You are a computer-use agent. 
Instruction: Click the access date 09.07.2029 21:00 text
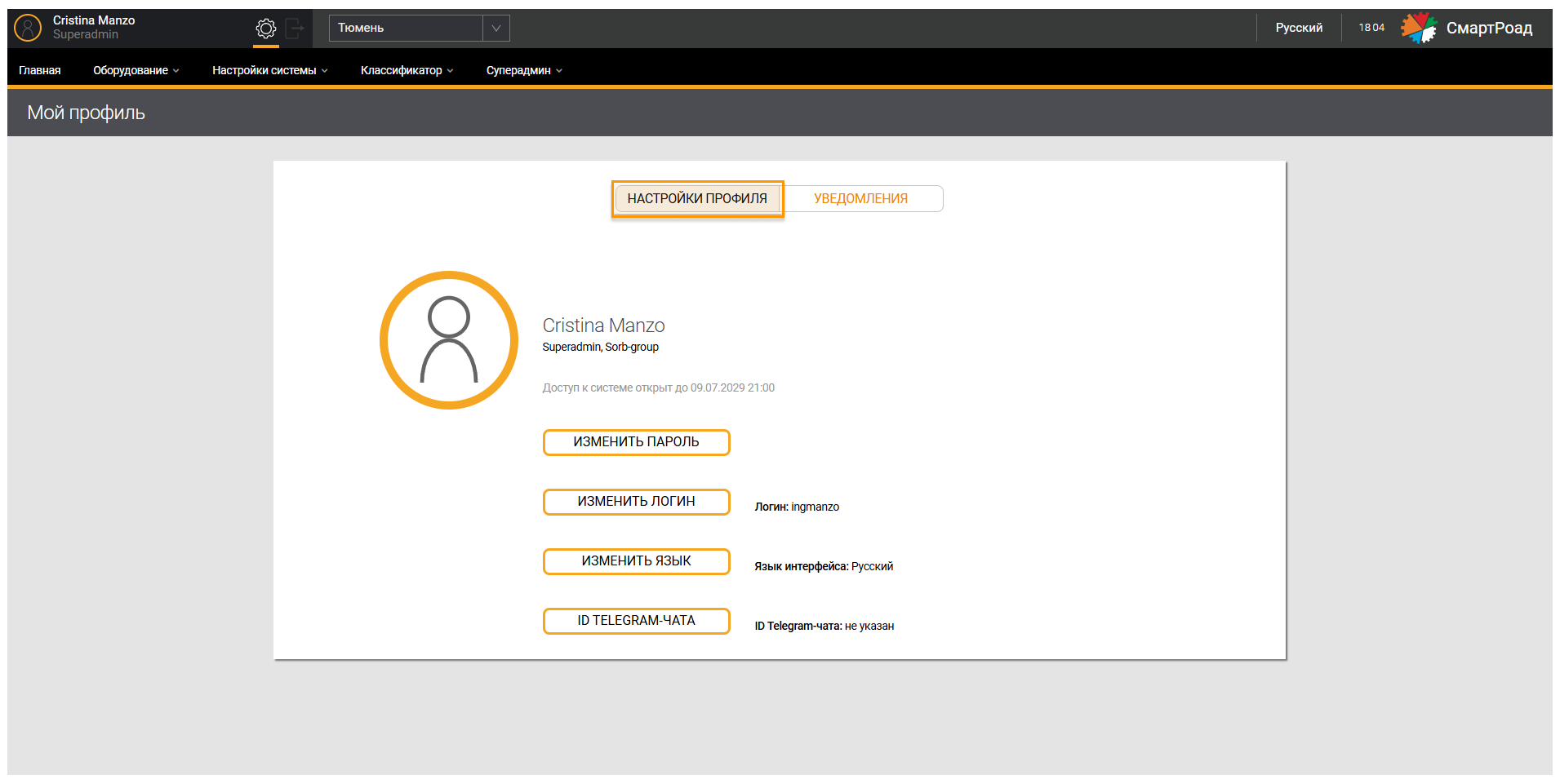(732, 388)
